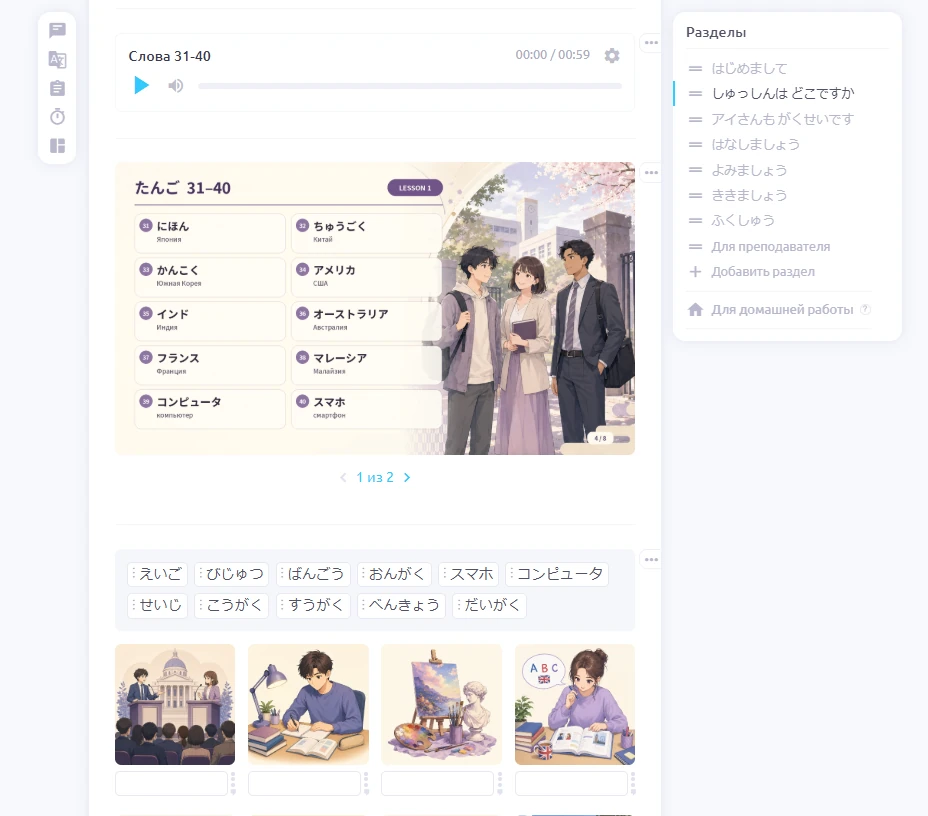The image size is (928, 816).
Task: Open the はじめまして section
Action: (749, 69)
